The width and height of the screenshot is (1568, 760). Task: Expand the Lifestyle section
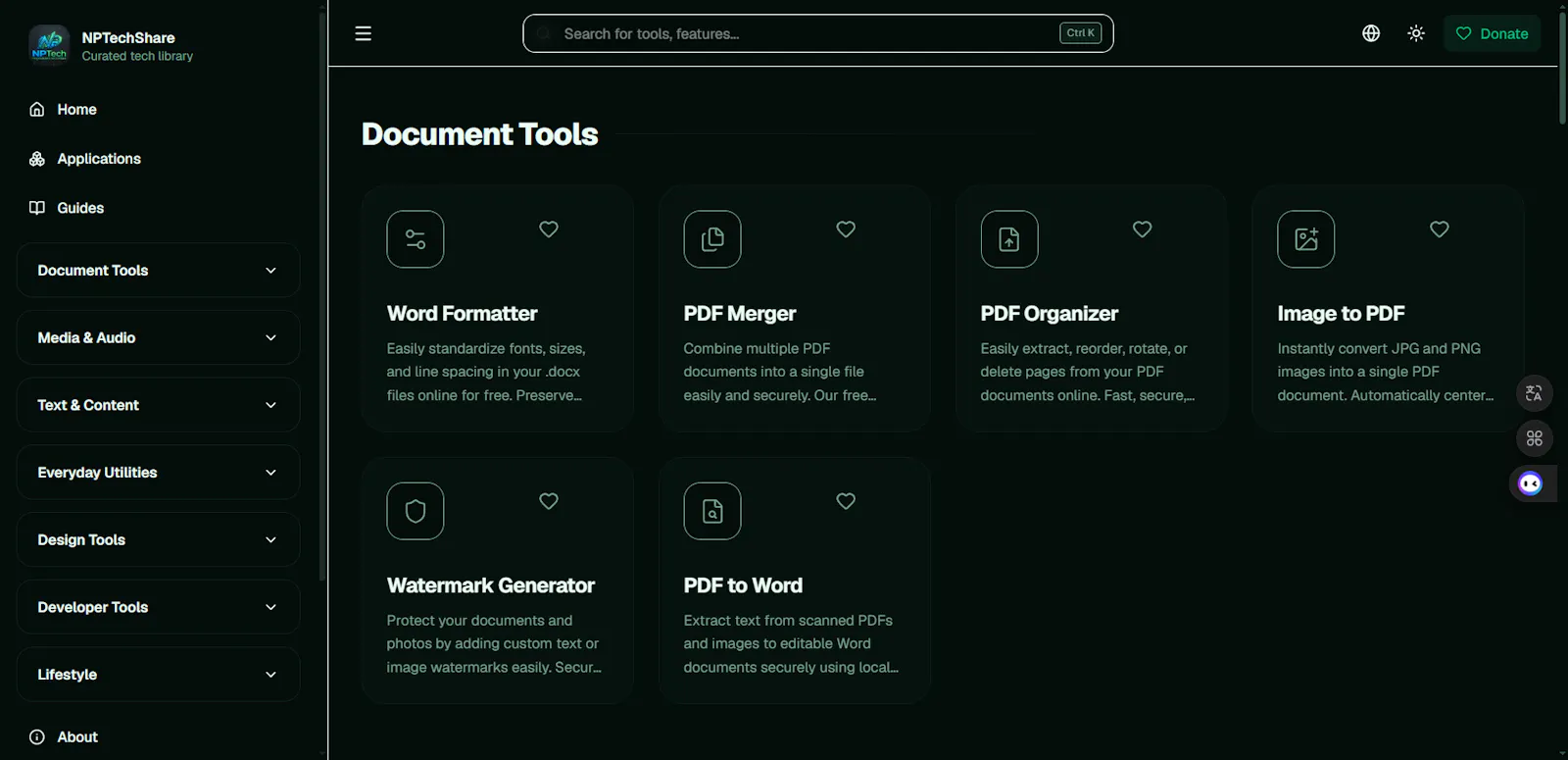[x=158, y=674]
